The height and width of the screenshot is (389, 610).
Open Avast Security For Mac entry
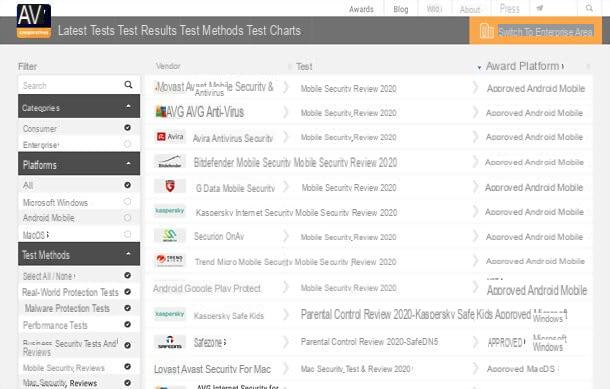[x=212, y=369]
